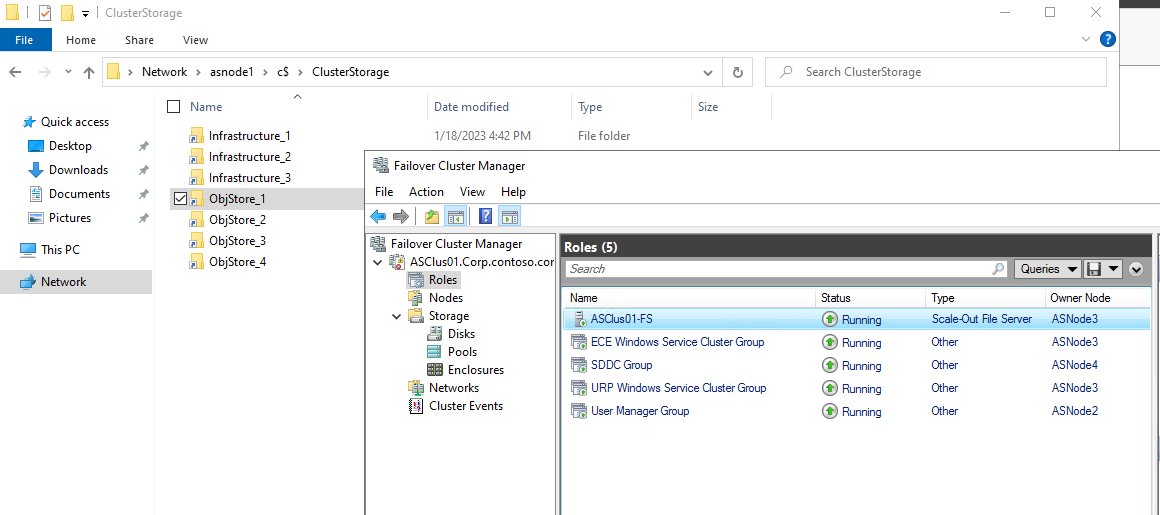Viewport: 1160px width, 515px height.
Task: Expand the search options chevron
Action: click(x=1136, y=269)
